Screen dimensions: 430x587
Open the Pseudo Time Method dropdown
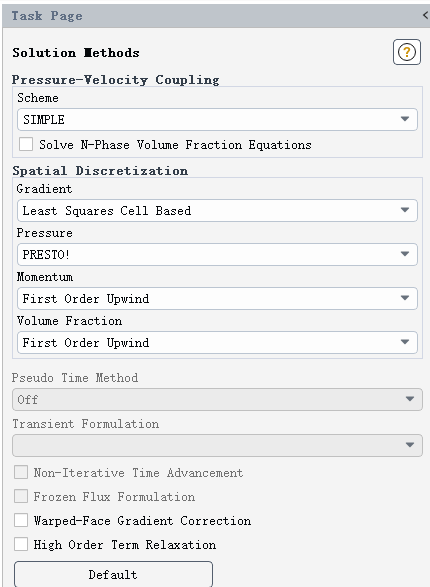point(217,399)
